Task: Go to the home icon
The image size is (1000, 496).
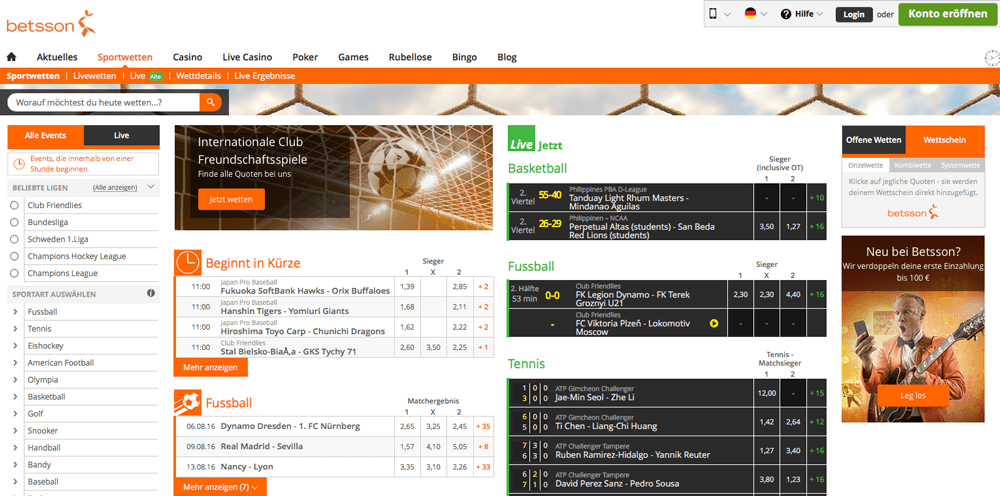Action: click(11, 57)
